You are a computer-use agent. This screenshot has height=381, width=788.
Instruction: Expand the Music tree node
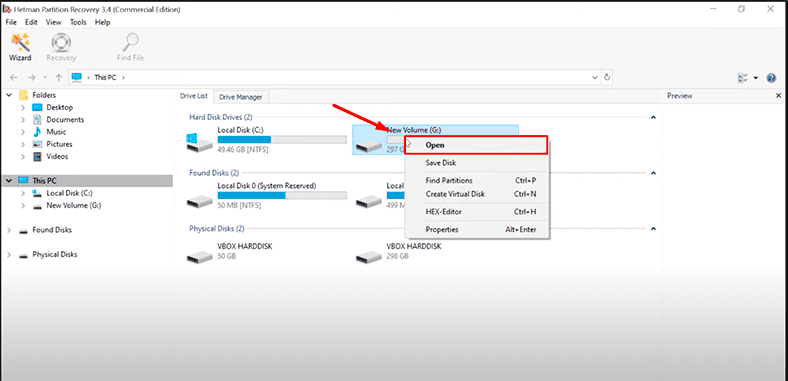tap(23, 132)
